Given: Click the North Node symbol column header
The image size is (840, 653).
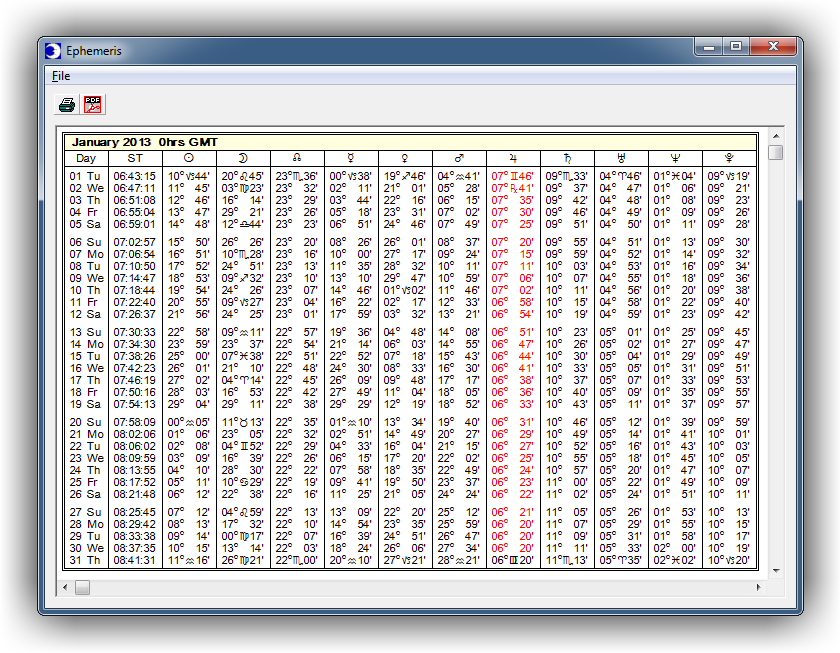Looking at the screenshot, I should click(297, 158).
